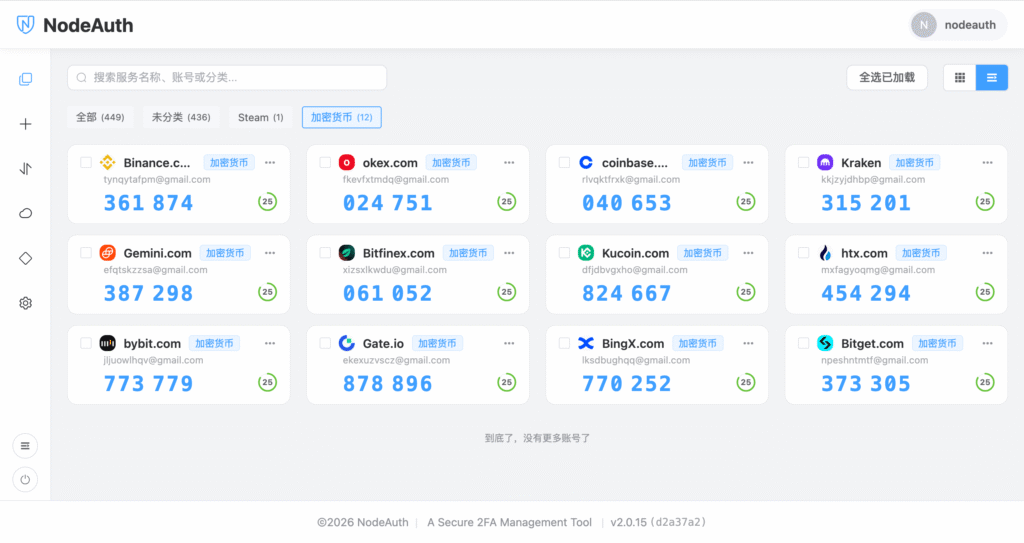Click the Gate.io logo icon
The image size is (1024, 543).
pos(347,343)
